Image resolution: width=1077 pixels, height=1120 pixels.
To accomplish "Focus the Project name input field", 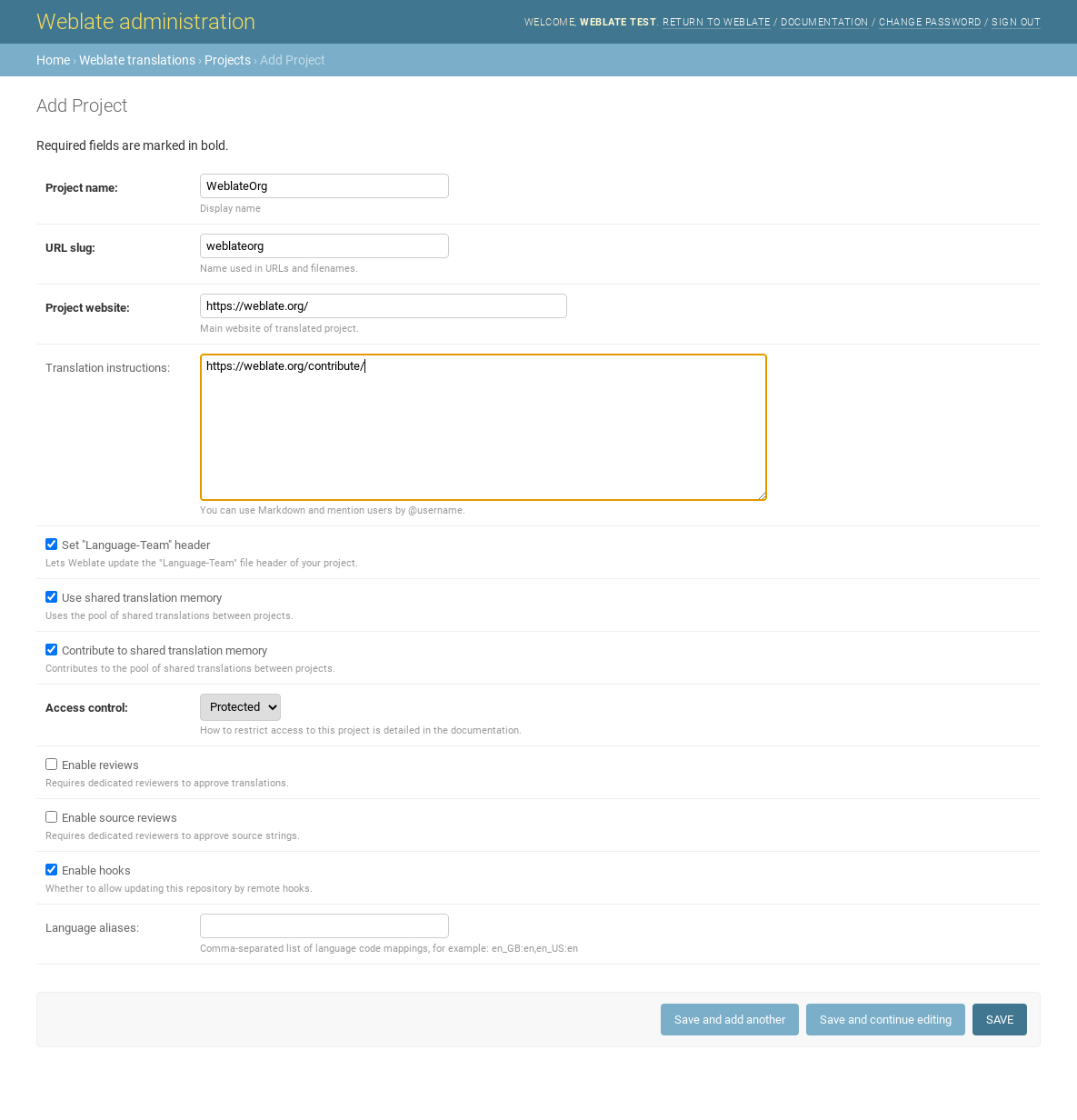I will [324, 185].
